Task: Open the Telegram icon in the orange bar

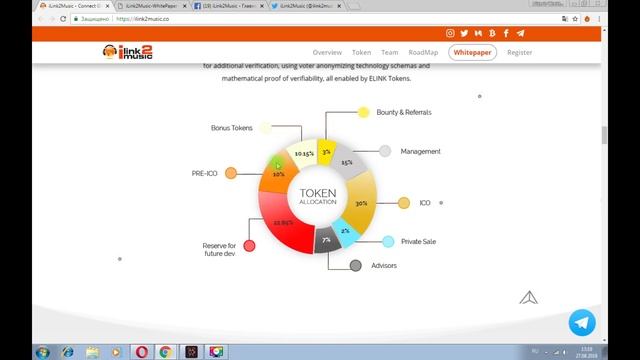Action: (x=520, y=33)
